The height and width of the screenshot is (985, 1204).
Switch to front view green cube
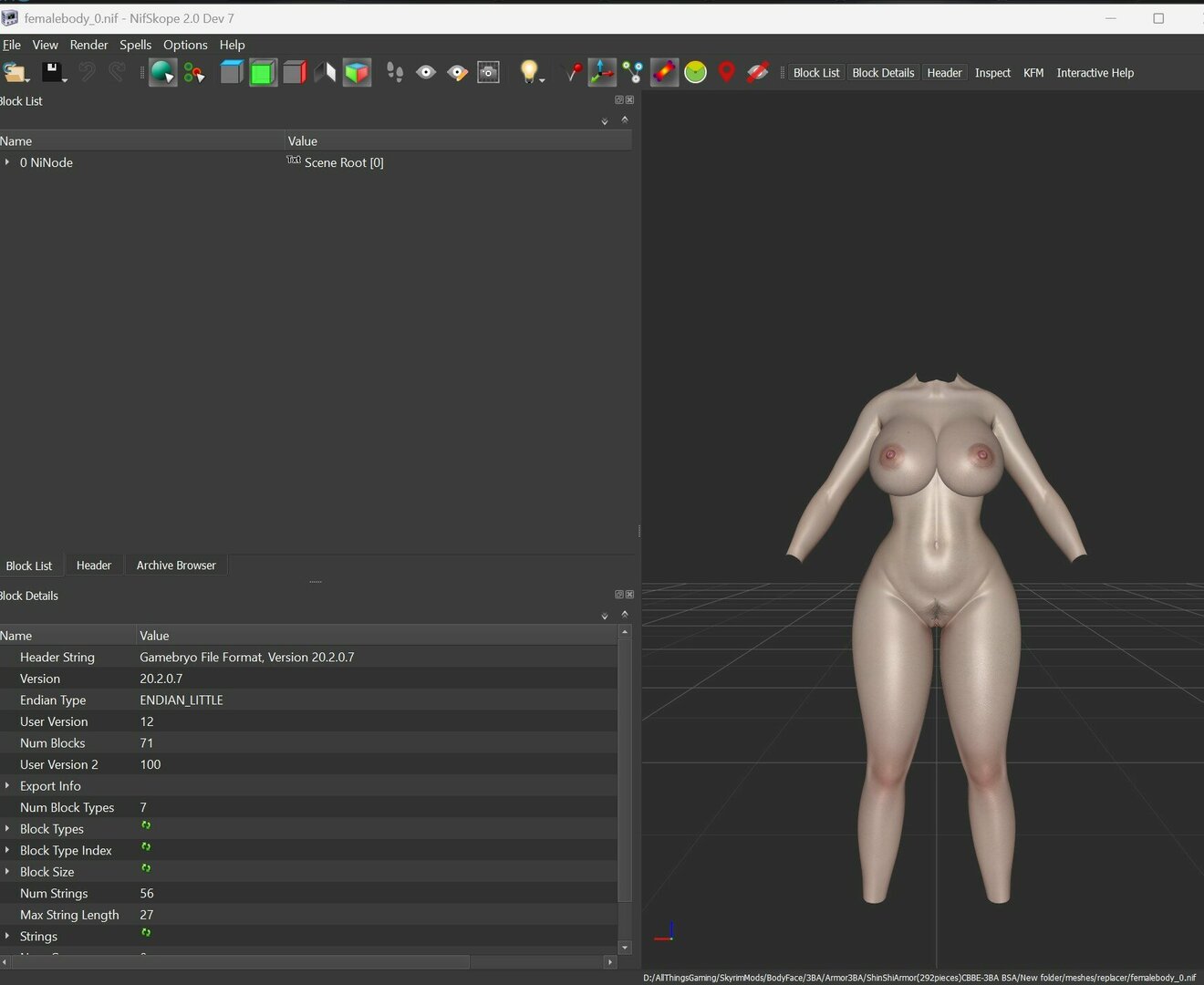[x=263, y=73]
